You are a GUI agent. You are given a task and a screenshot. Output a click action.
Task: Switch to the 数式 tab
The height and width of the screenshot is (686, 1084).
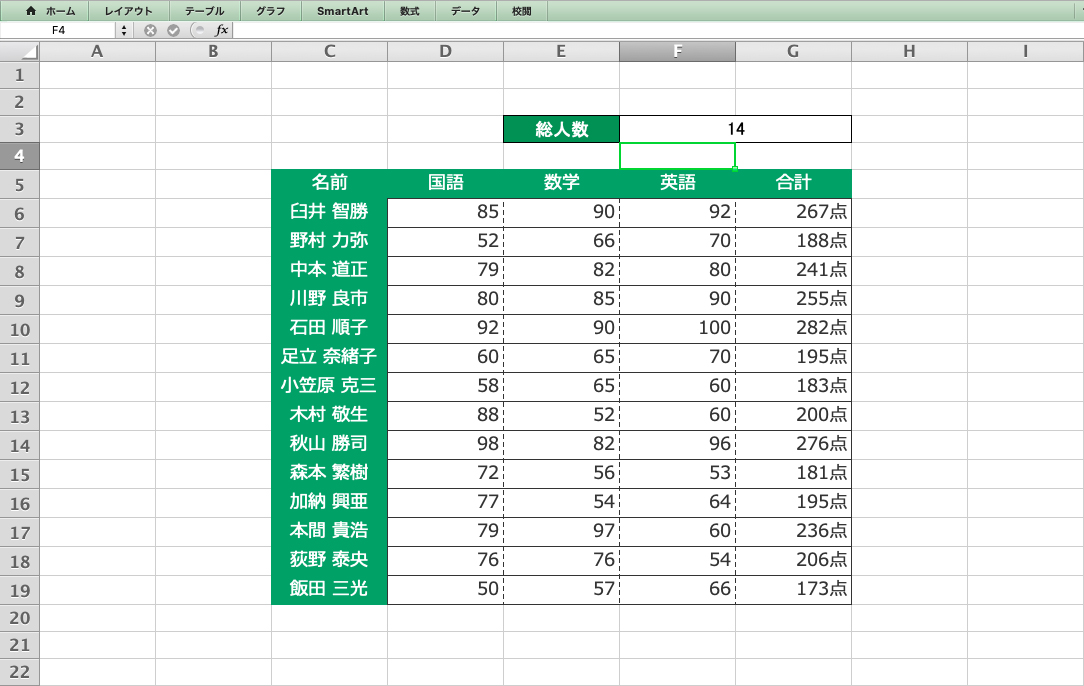tap(409, 11)
